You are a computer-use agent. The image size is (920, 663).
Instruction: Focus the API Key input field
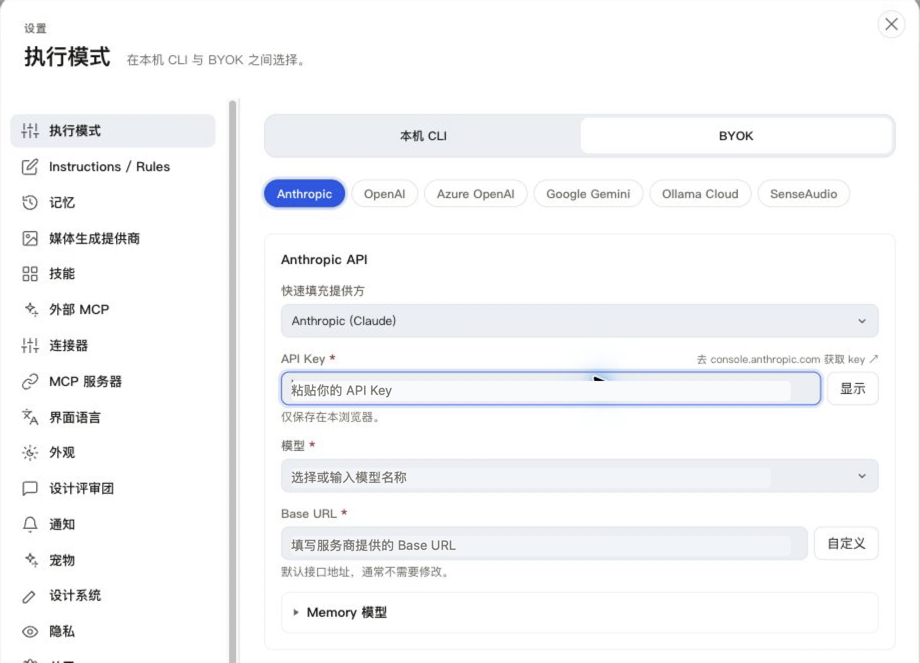click(x=550, y=388)
